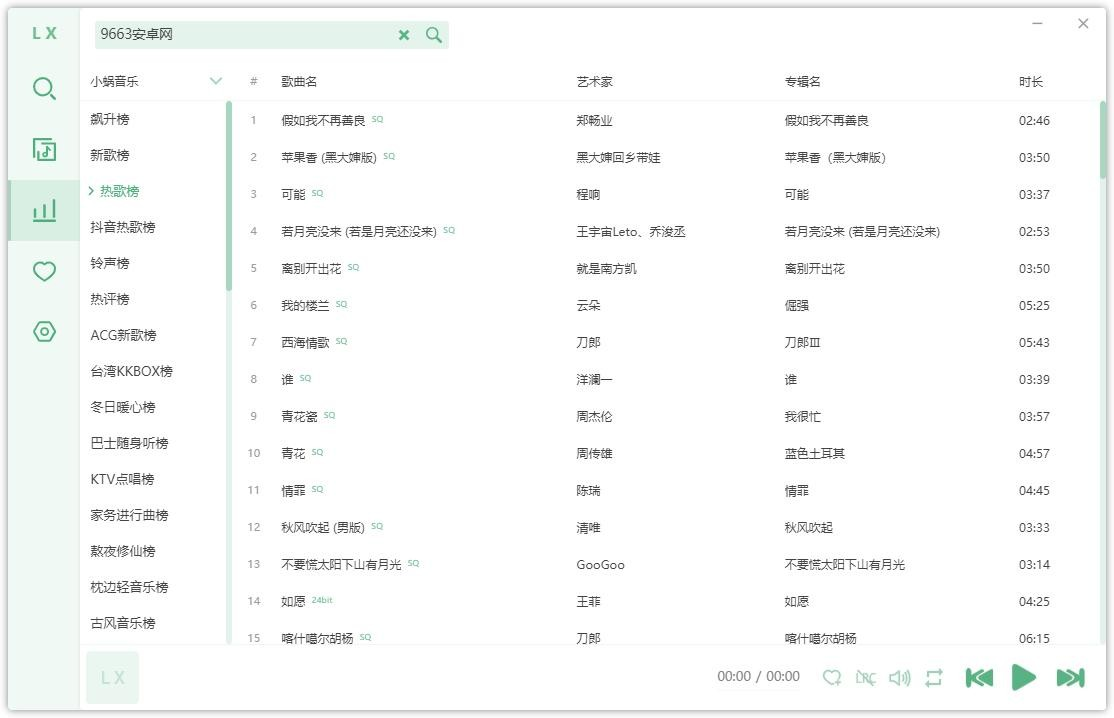
Task: Collapse the 热歌榜 chart chevron
Action: click(x=89, y=191)
